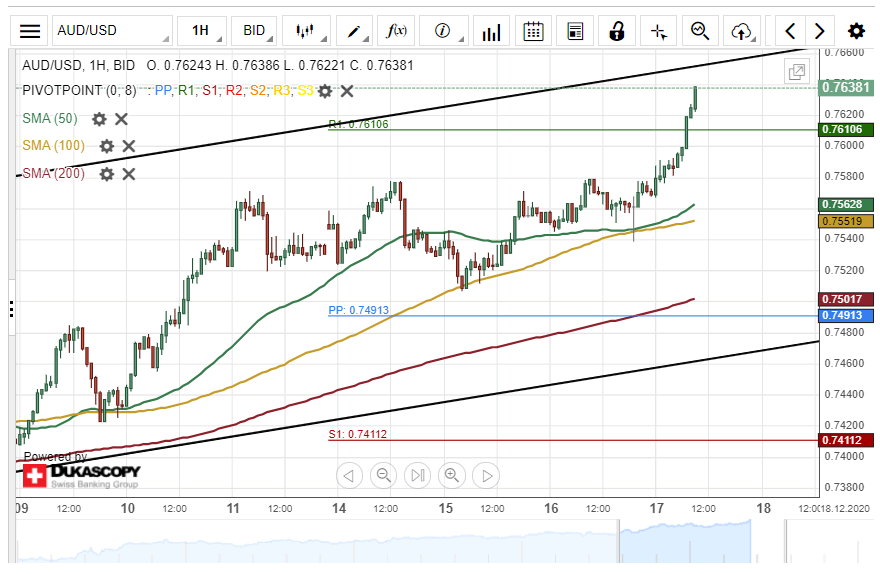This screenshot has height=574, width=880.
Task: Click the 0.75017 dark red price tag
Action: point(846,299)
